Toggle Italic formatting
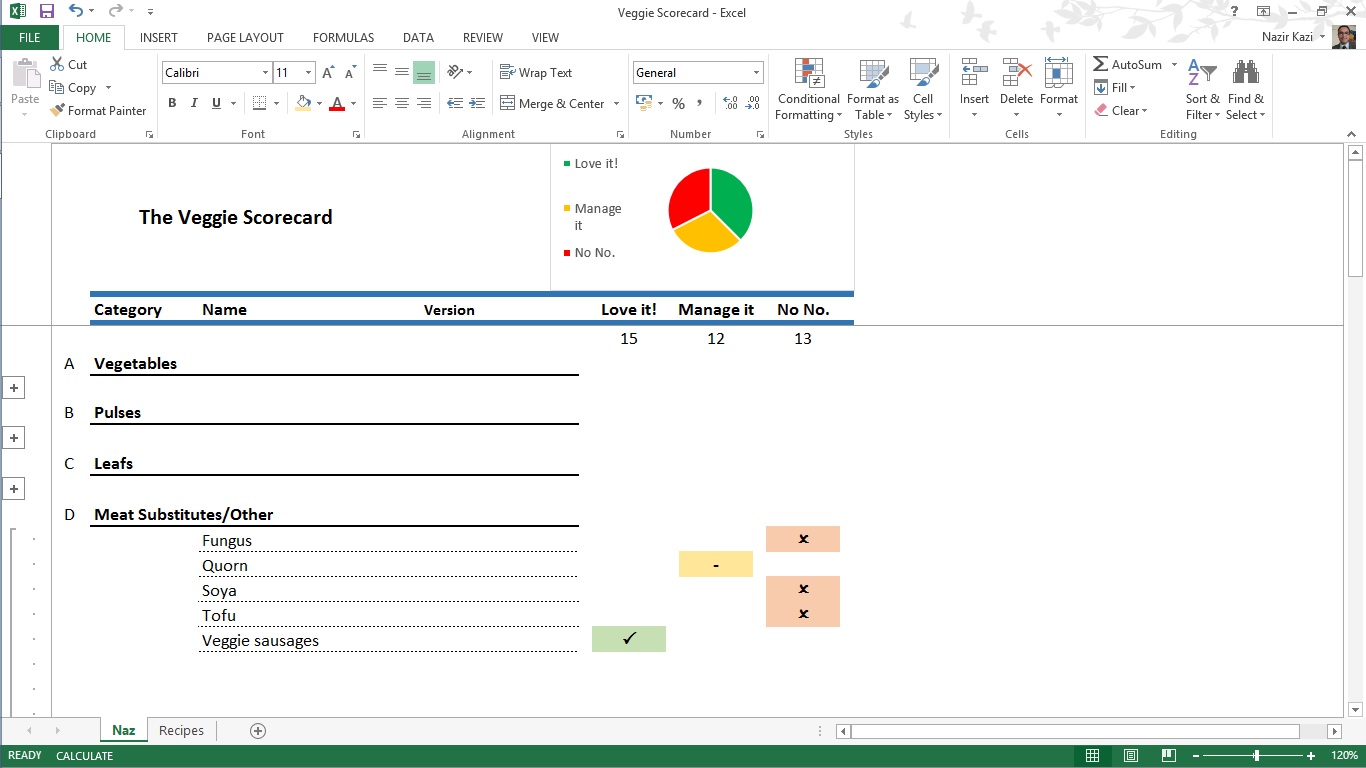The width and height of the screenshot is (1366, 768). [x=194, y=103]
